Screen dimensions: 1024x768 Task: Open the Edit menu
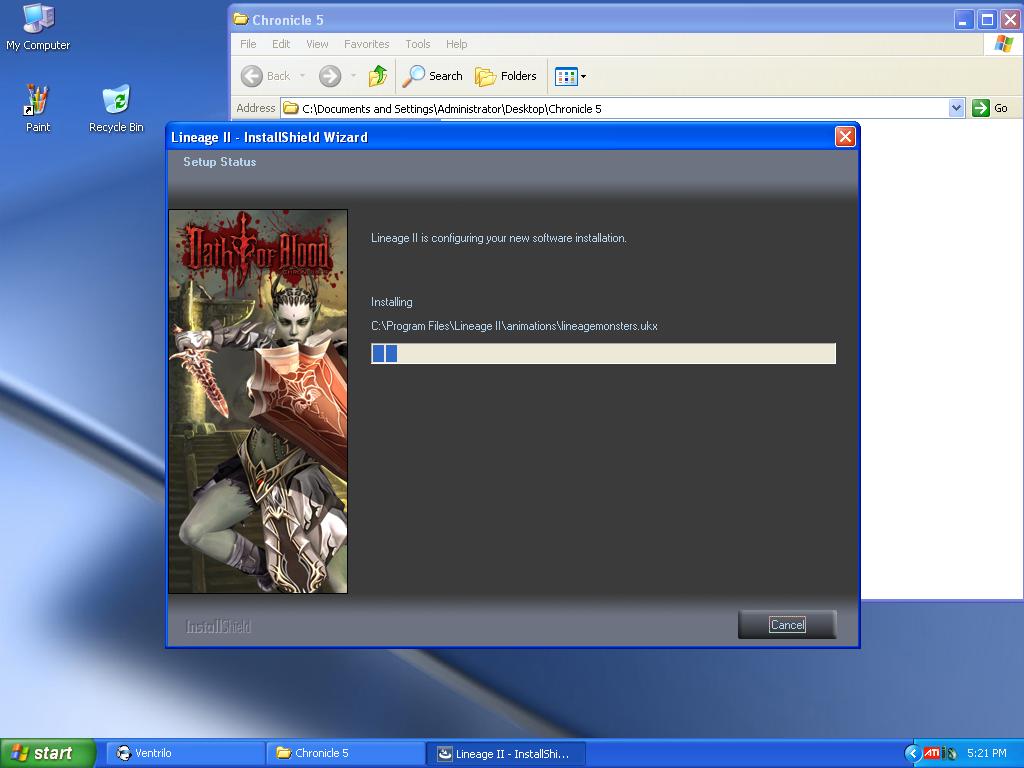[x=281, y=44]
